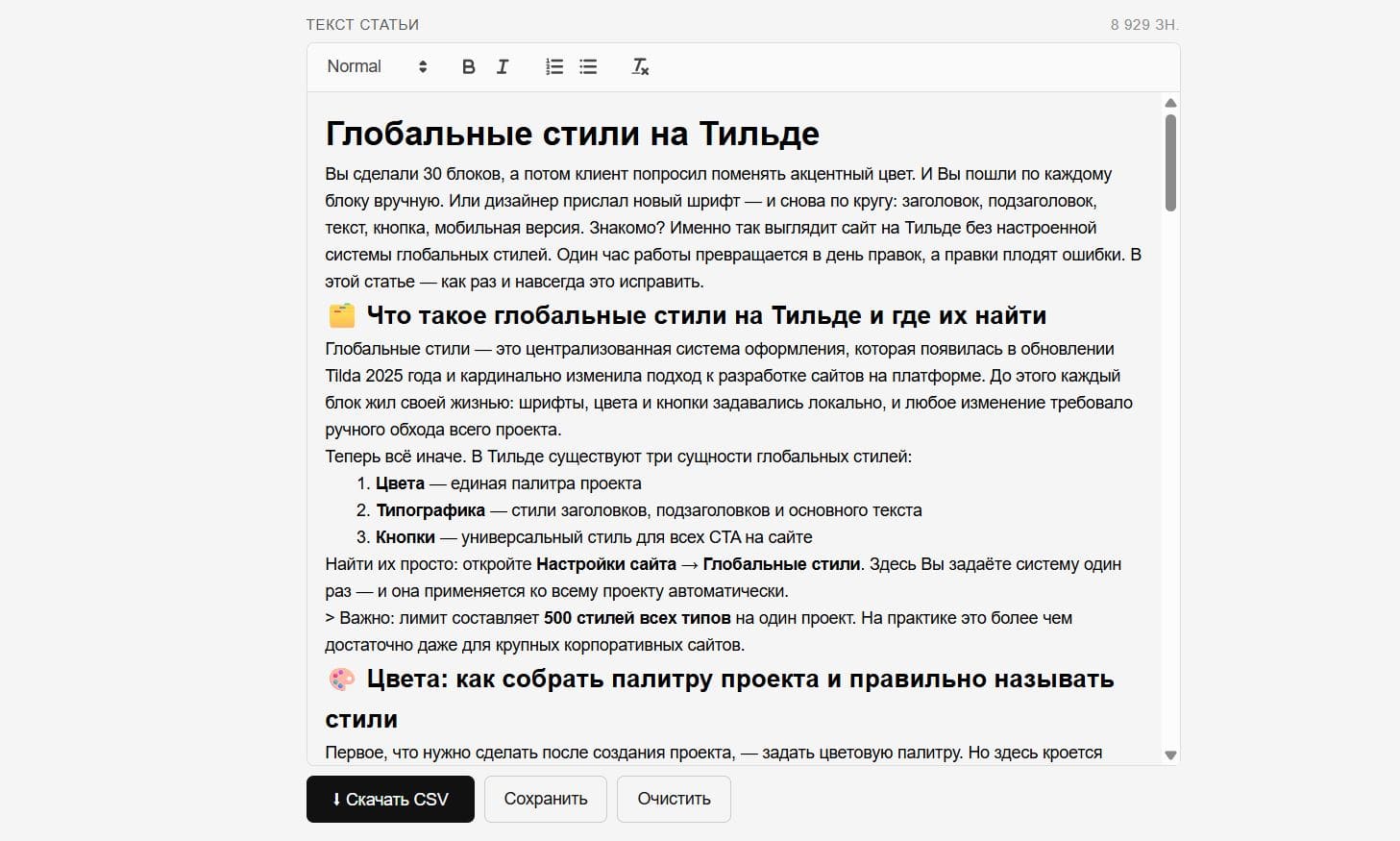Click the list item starting with Типографика
The height and width of the screenshot is (841, 1400).
pyautogui.click(x=649, y=510)
